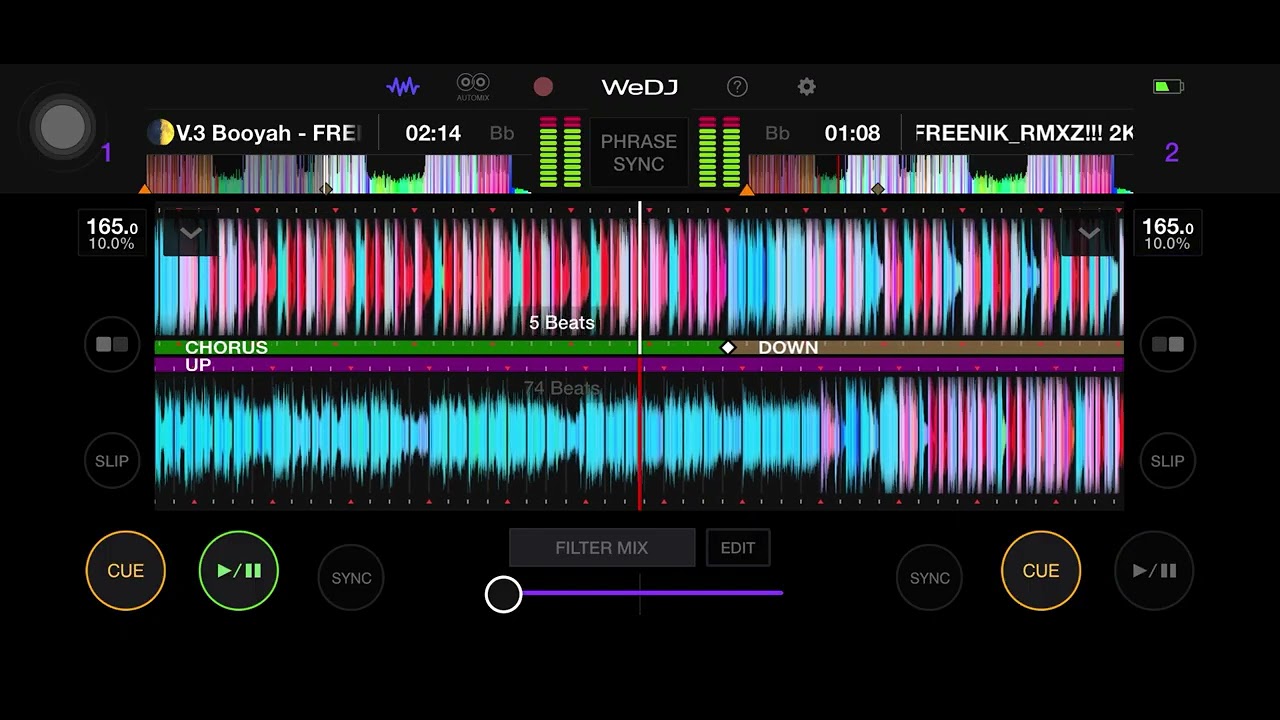Click deck 2 track title FREENIK_RMXZ

1023,133
